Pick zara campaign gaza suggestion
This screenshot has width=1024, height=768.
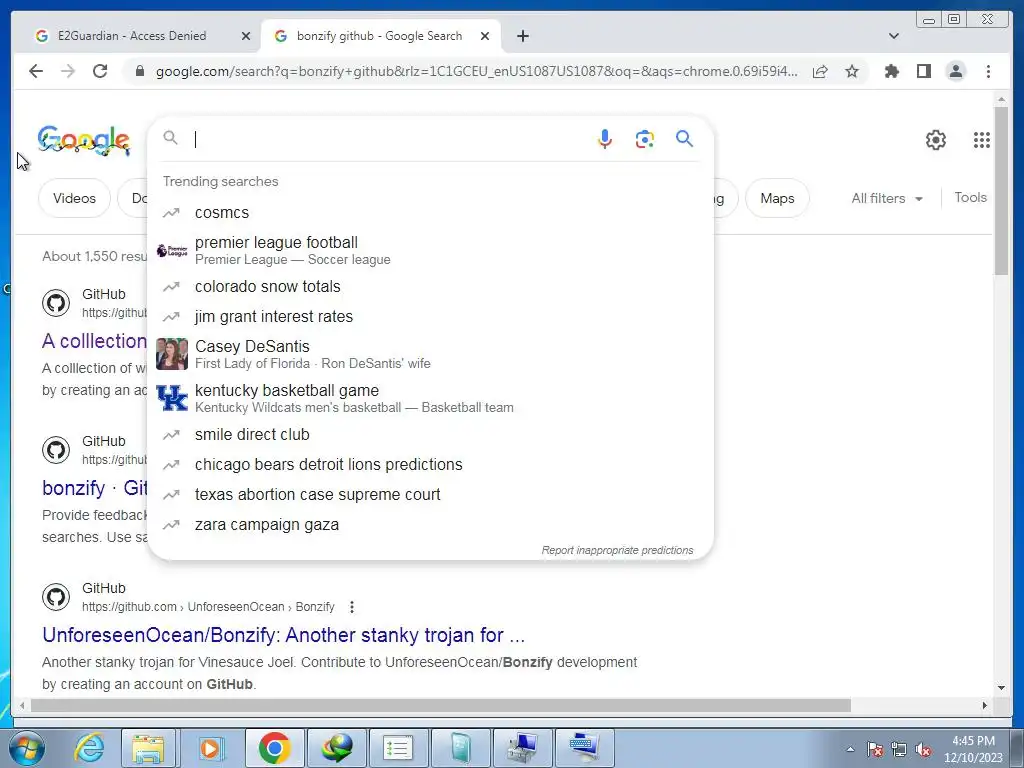[x=431, y=524]
